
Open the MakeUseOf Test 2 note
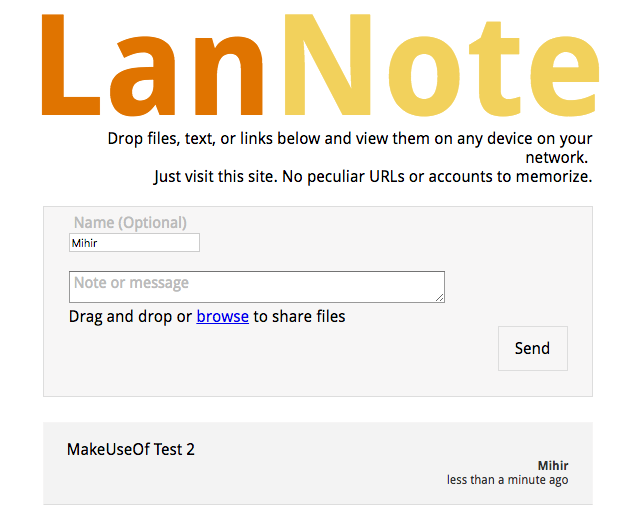tap(131, 449)
